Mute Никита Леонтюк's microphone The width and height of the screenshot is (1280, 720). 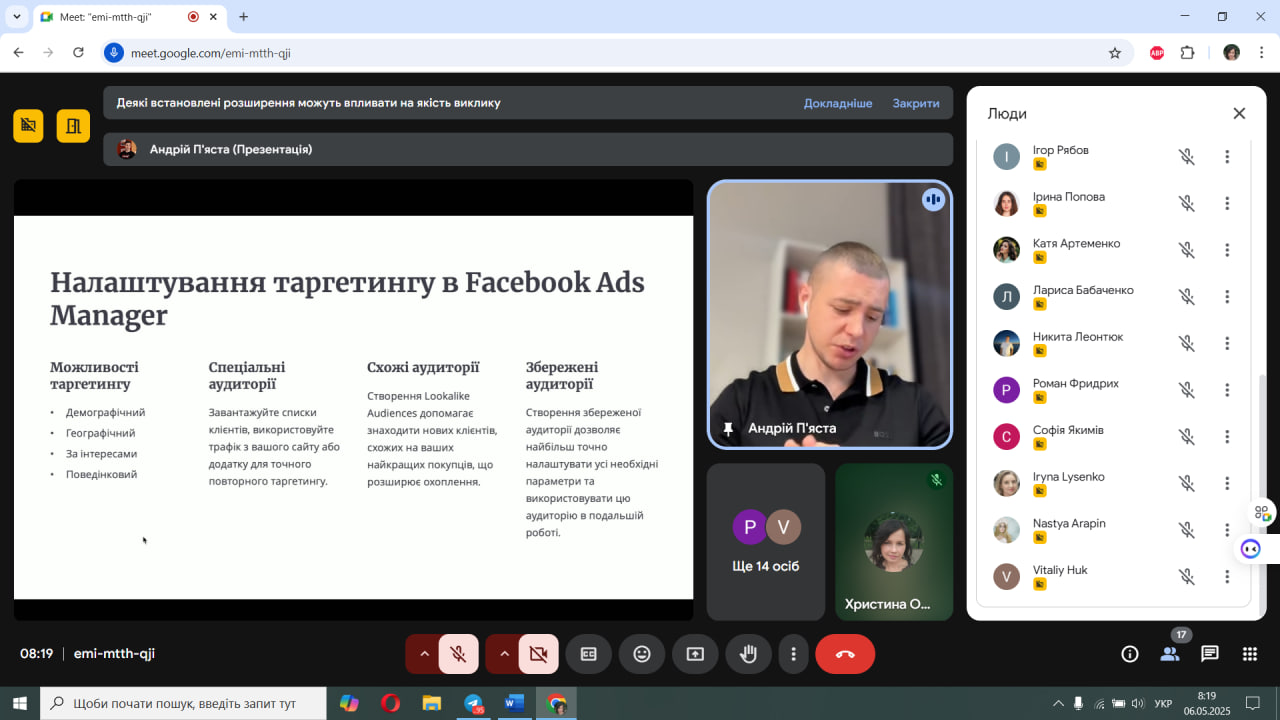[x=1187, y=344]
